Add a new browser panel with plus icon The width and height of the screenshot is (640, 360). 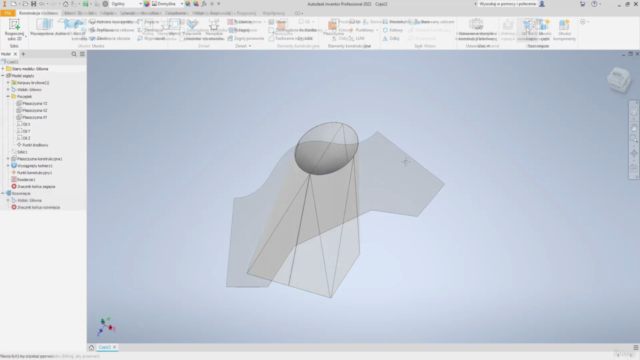(x=23, y=54)
